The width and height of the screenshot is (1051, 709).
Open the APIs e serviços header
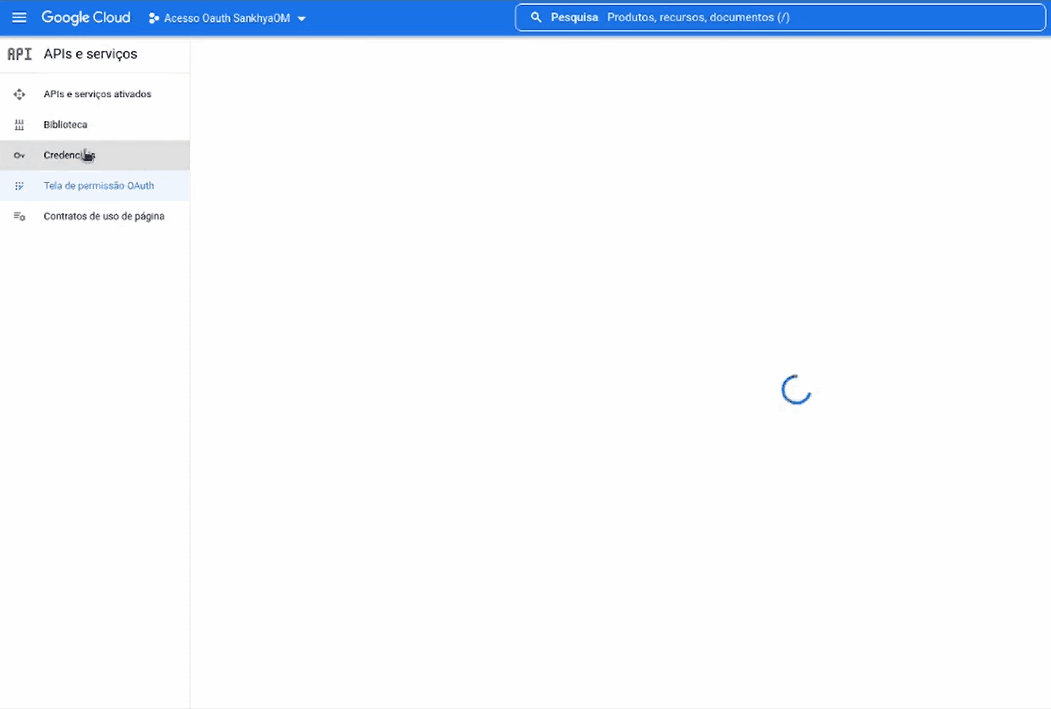(90, 54)
